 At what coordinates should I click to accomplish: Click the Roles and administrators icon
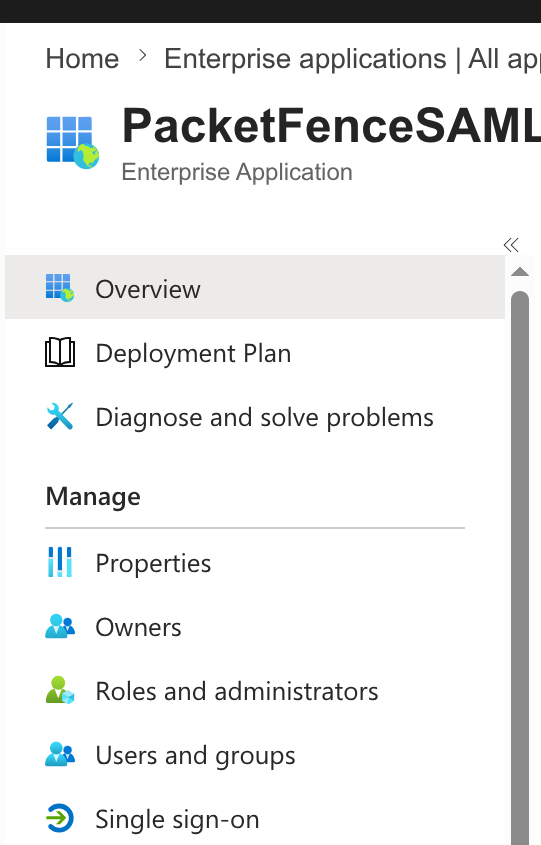pyautogui.click(x=60, y=690)
